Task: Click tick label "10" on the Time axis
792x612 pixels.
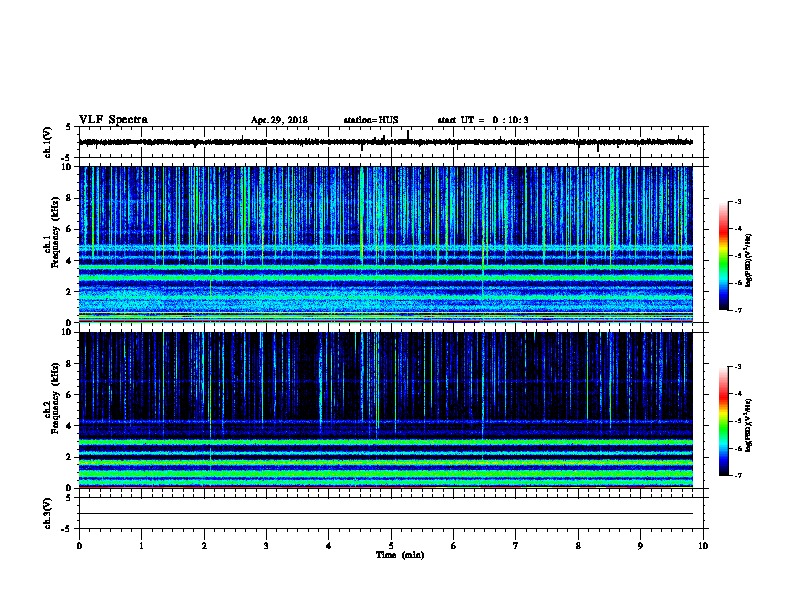Action: (x=703, y=546)
